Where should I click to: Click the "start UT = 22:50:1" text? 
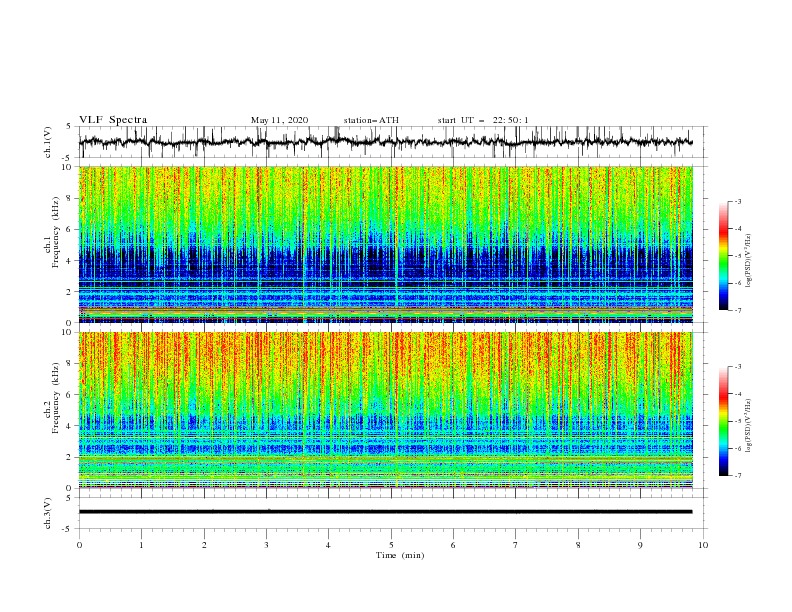483,120
